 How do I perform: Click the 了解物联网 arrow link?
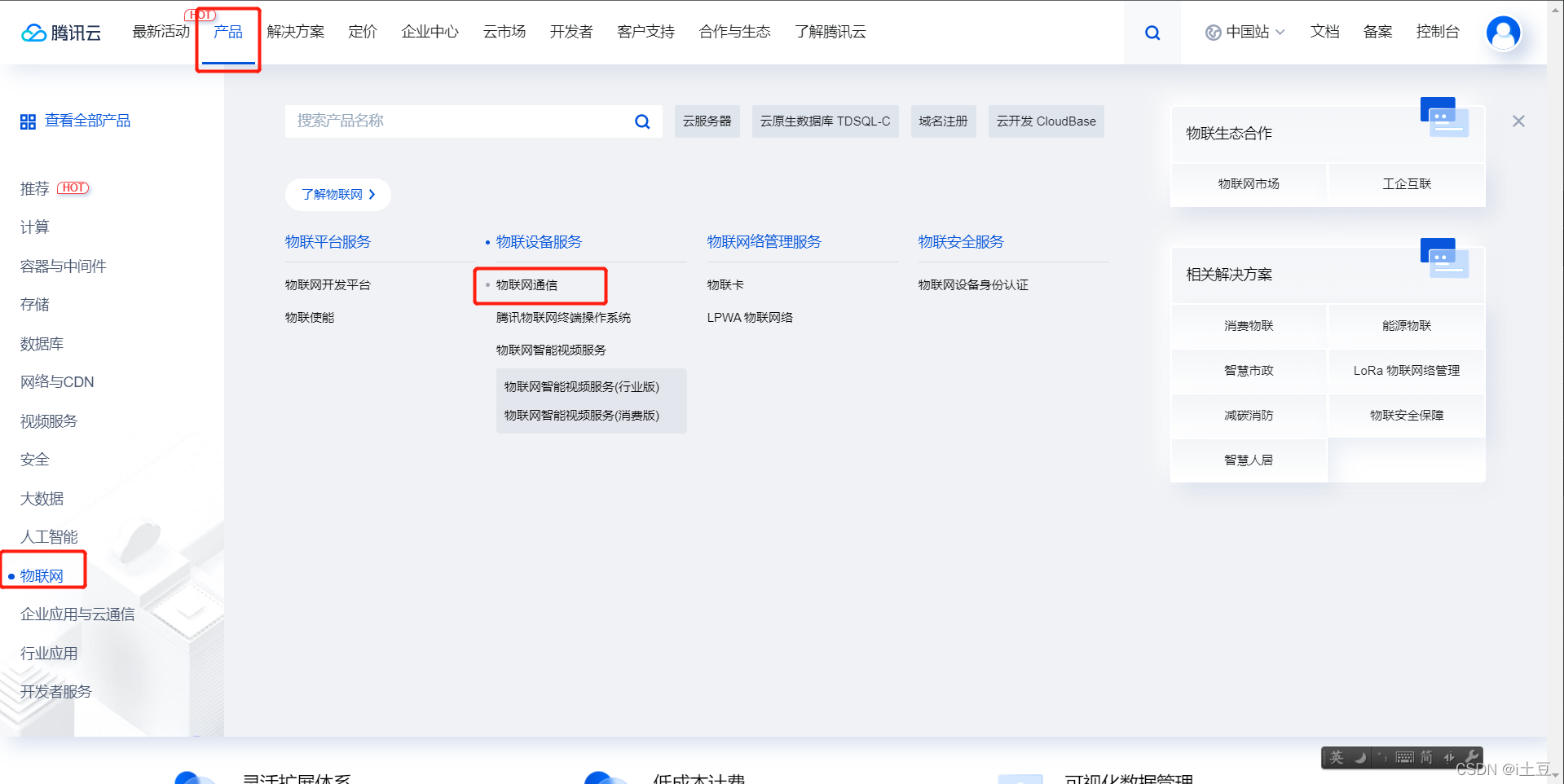click(x=338, y=195)
